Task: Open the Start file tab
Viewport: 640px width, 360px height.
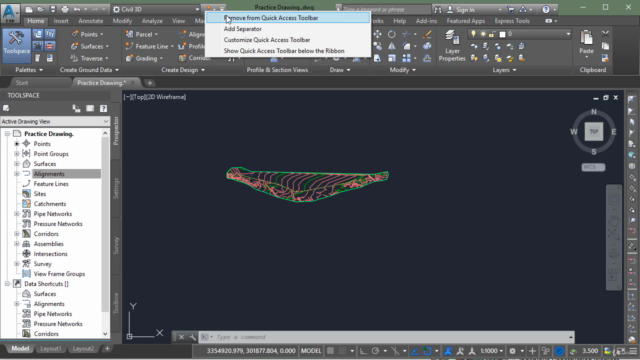Action: (22, 83)
